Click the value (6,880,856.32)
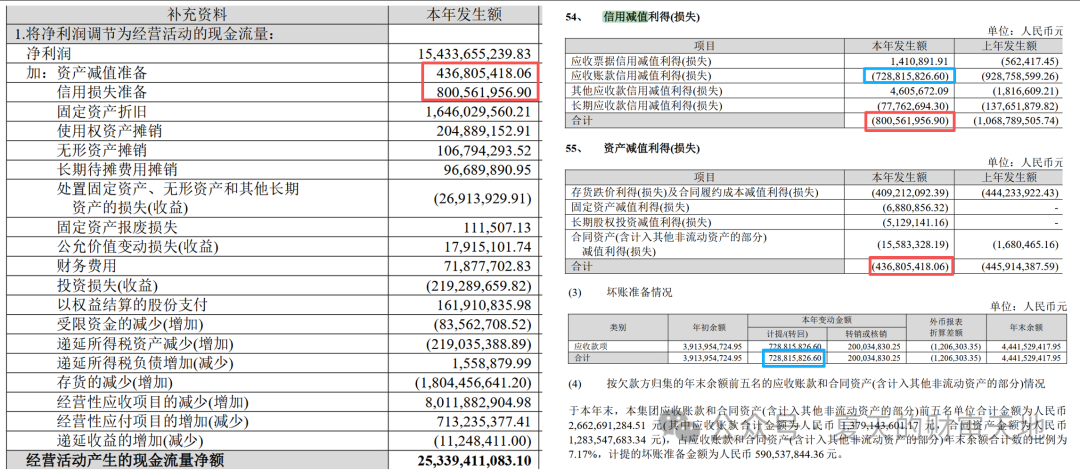Image resolution: width=1080 pixels, height=471 pixels. pos(915,207)
